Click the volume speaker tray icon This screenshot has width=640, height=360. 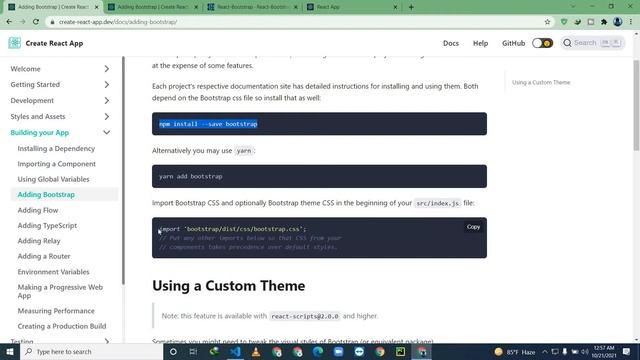(584, 351)
